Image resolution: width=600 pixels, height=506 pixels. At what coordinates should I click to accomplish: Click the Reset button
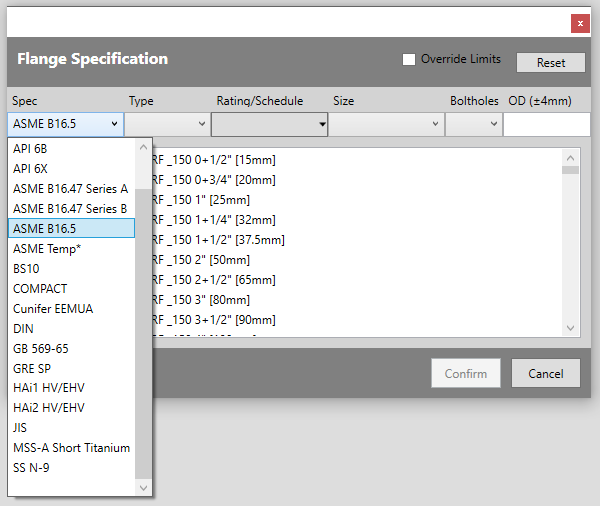[551, 62]
